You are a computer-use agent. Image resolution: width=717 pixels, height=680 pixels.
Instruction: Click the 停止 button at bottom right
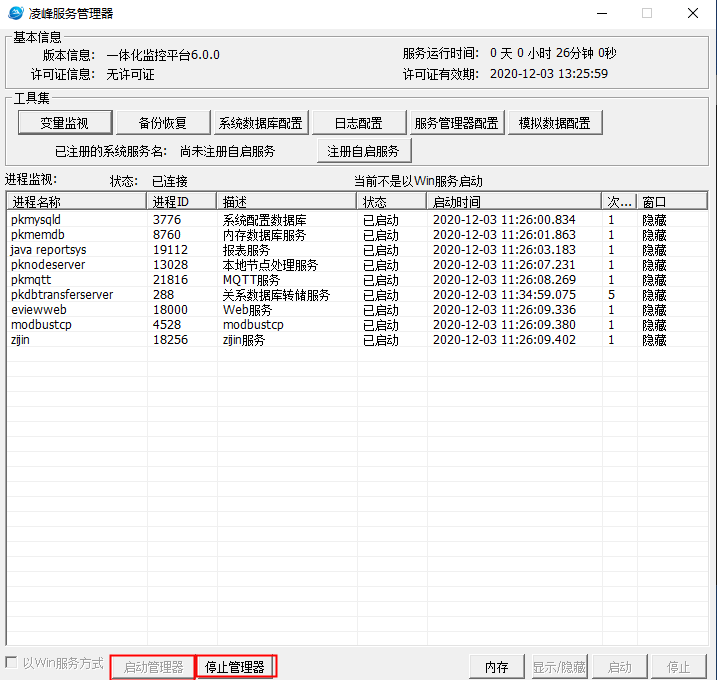point(679,667)
